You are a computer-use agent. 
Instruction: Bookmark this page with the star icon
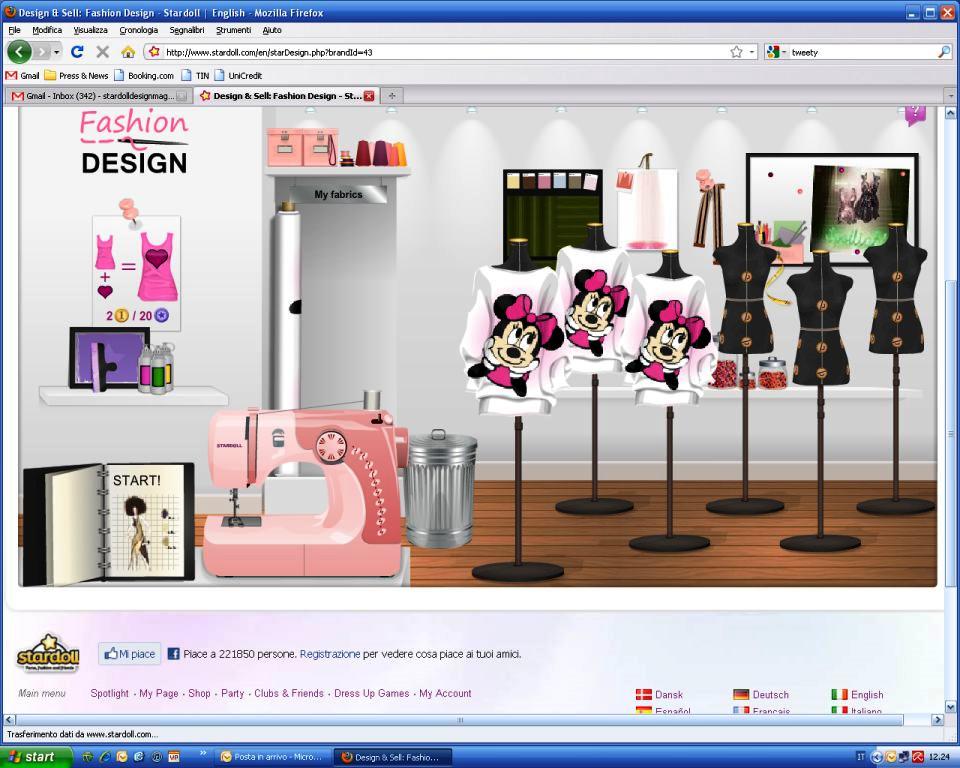[737, 52]
